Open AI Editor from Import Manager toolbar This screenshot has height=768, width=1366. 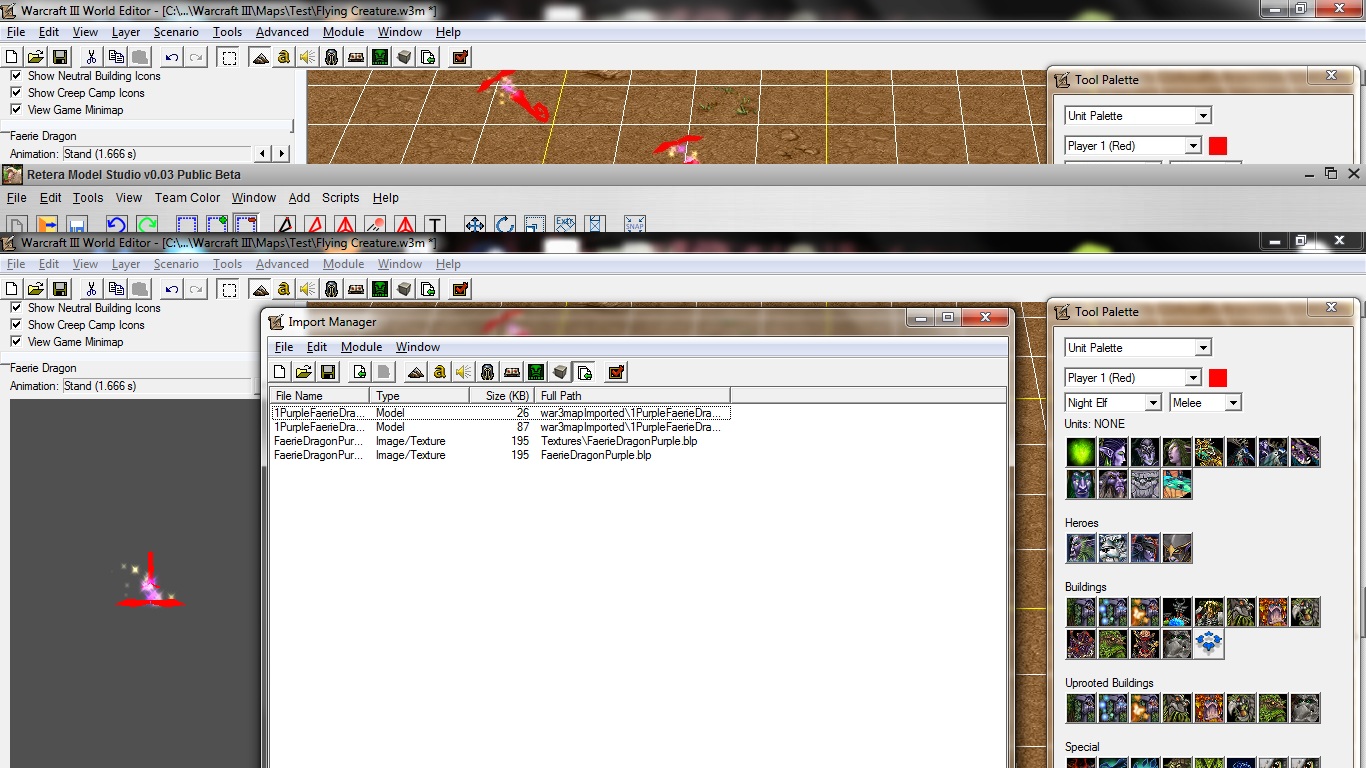(536, 372)
